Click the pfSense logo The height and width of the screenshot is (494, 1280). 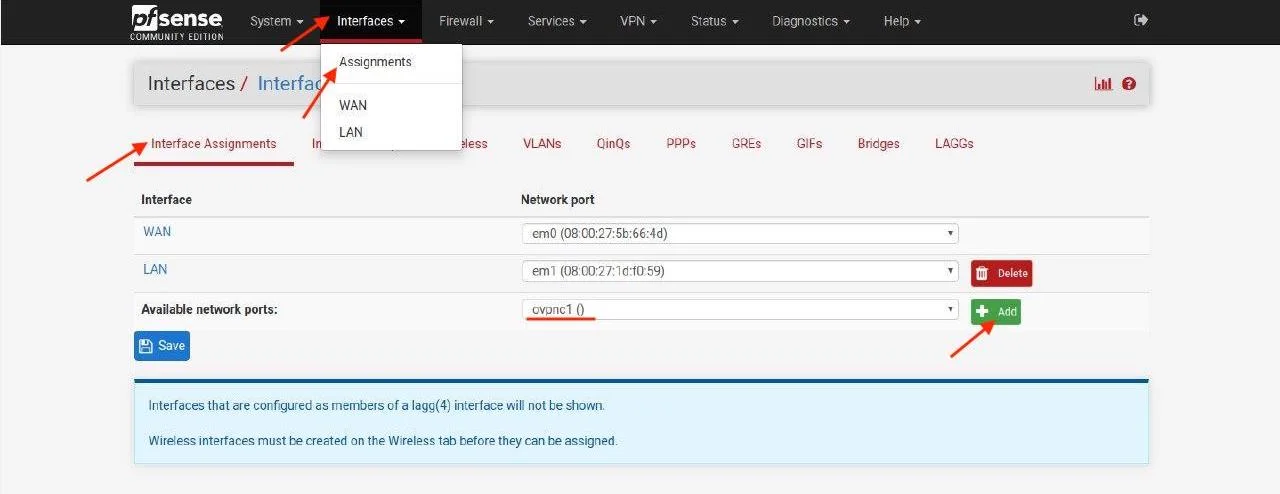tap(176, 22)
